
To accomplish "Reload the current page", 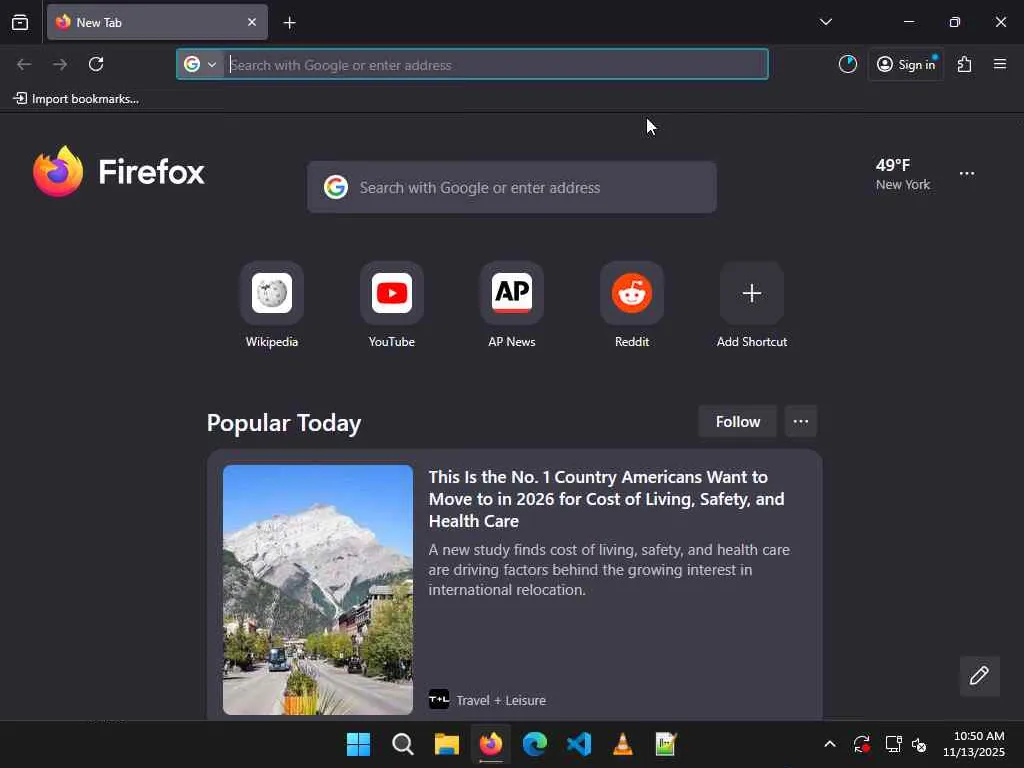I will click(x=96, y=64).
